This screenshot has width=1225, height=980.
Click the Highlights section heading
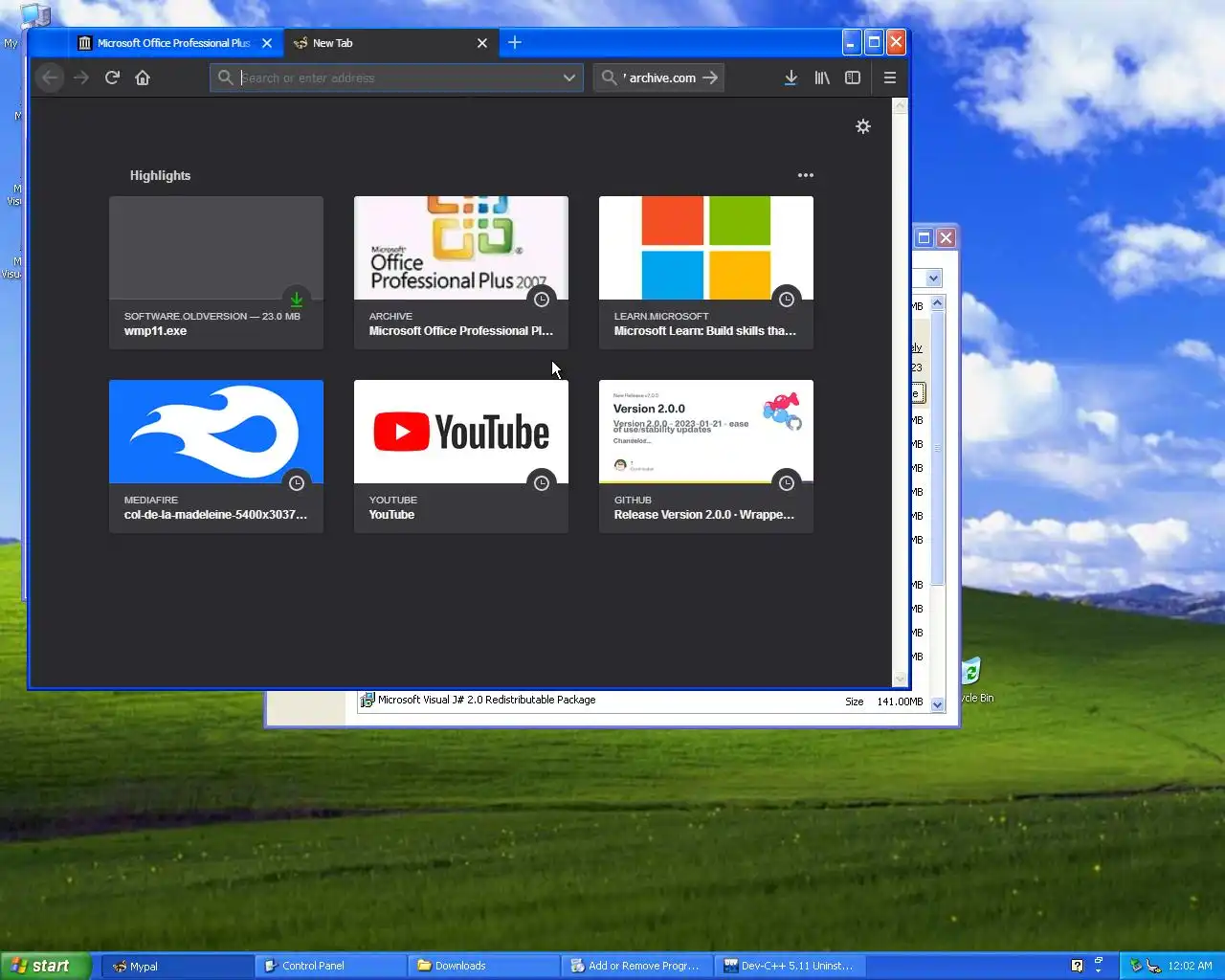click(x=160, y=175)
